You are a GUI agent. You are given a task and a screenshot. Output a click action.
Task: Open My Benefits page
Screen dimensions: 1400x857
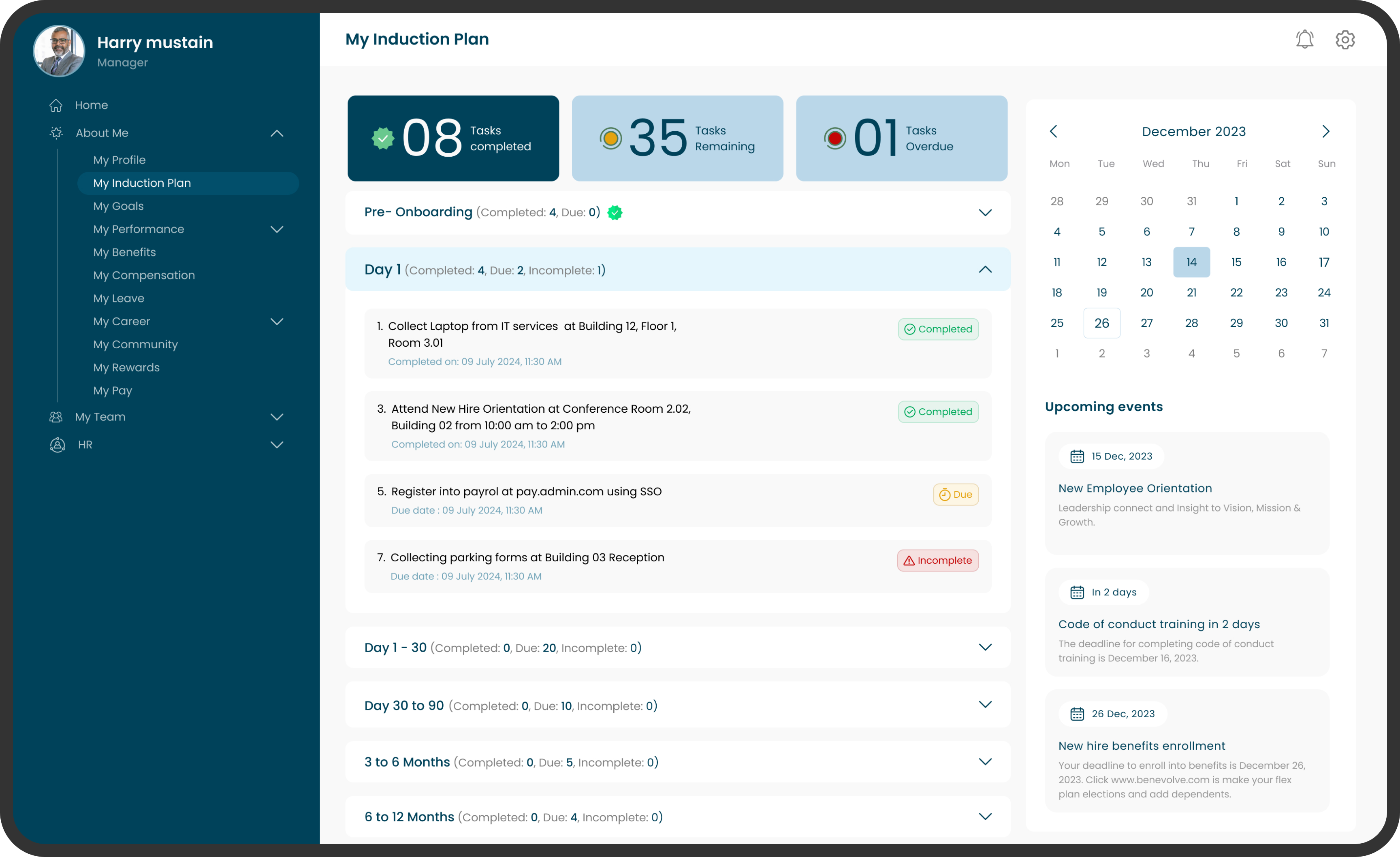tap(124, 252)
